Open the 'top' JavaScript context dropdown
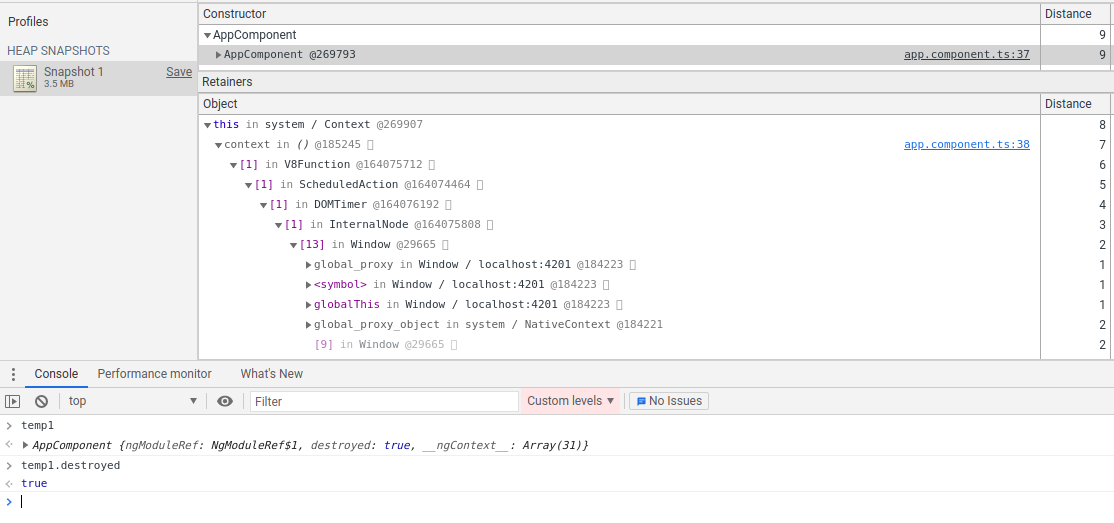 tap(133, 401)
